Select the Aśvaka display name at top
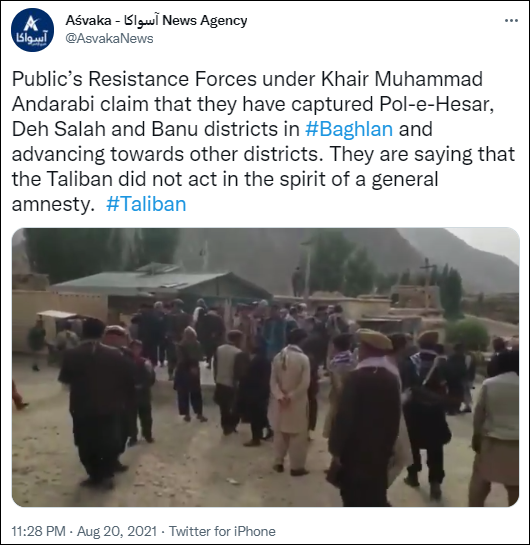This screenshot has height=545, width=530. 88,21
